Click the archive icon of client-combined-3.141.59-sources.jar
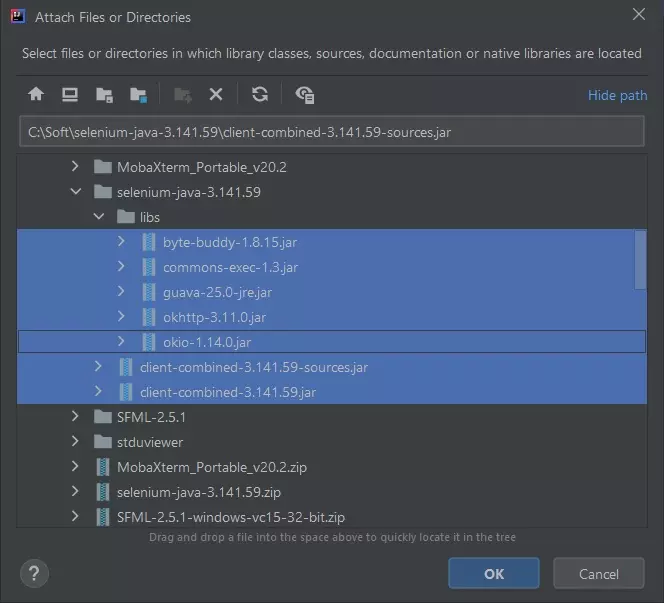This screenshot has height=603, width=664. 126,367
